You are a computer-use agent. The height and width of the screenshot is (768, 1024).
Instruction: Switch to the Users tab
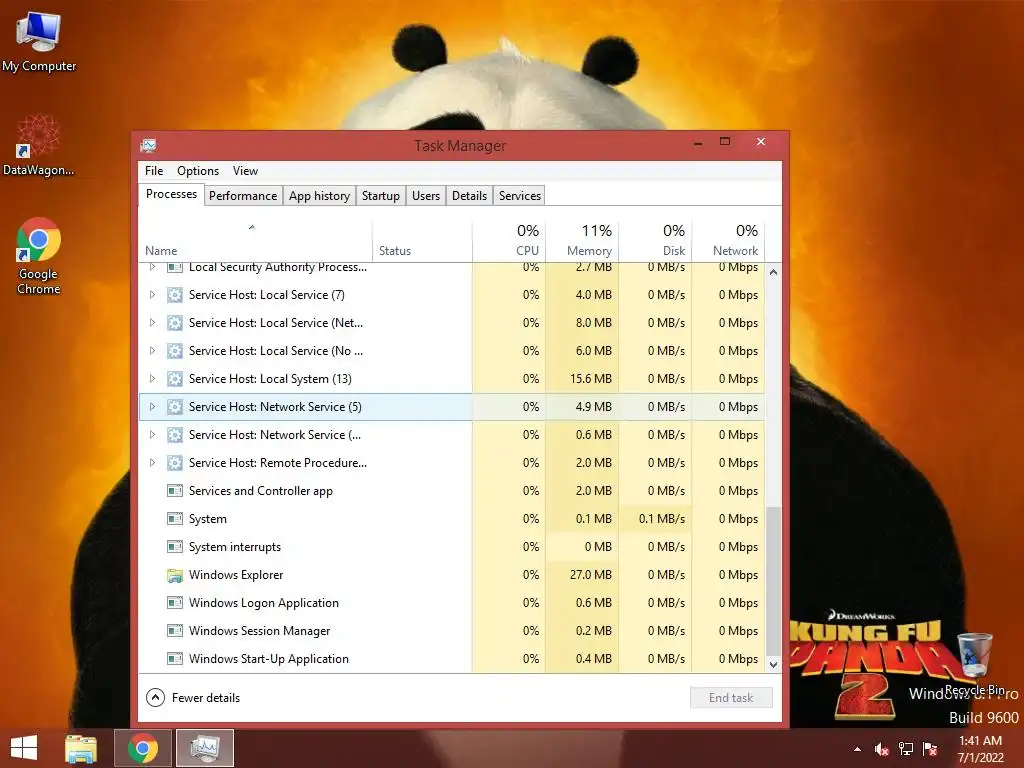[426, 196]
